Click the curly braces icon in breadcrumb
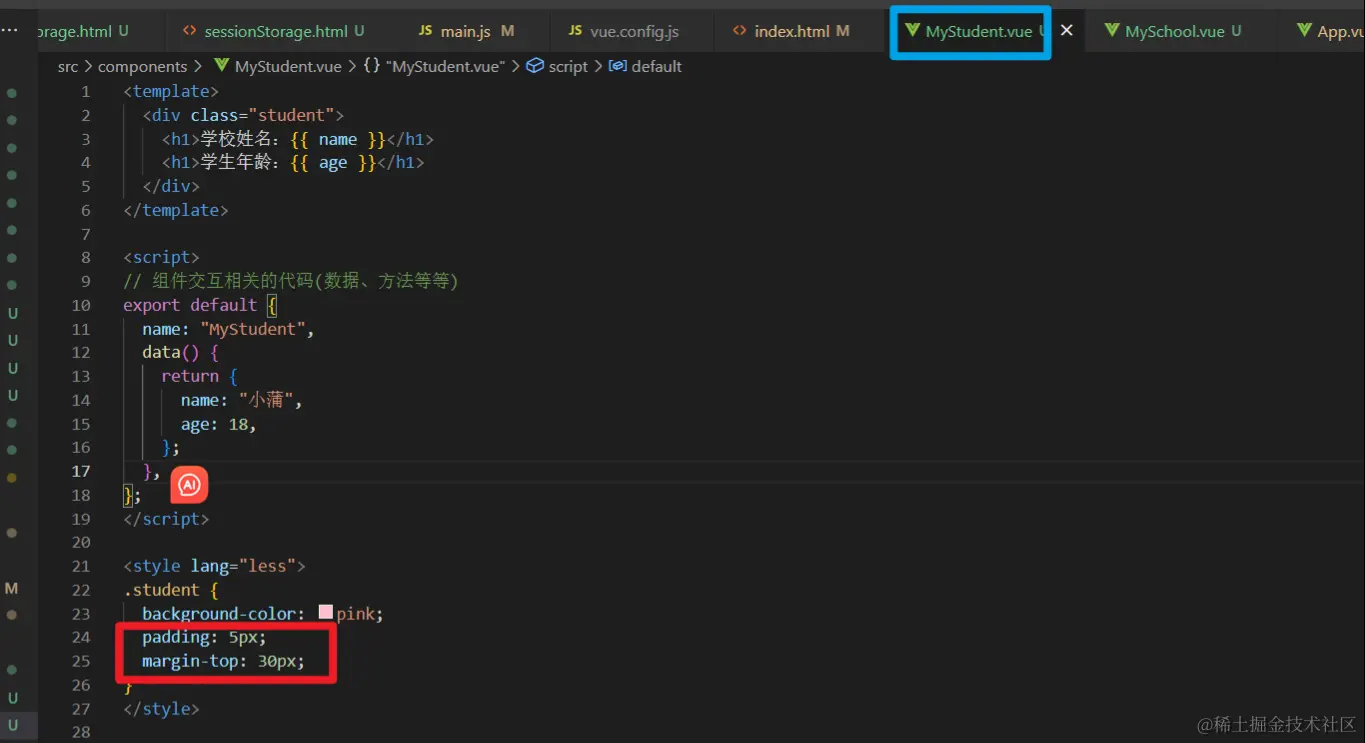The width and height of the screenshot is (1365, 743). pos(371,66)
